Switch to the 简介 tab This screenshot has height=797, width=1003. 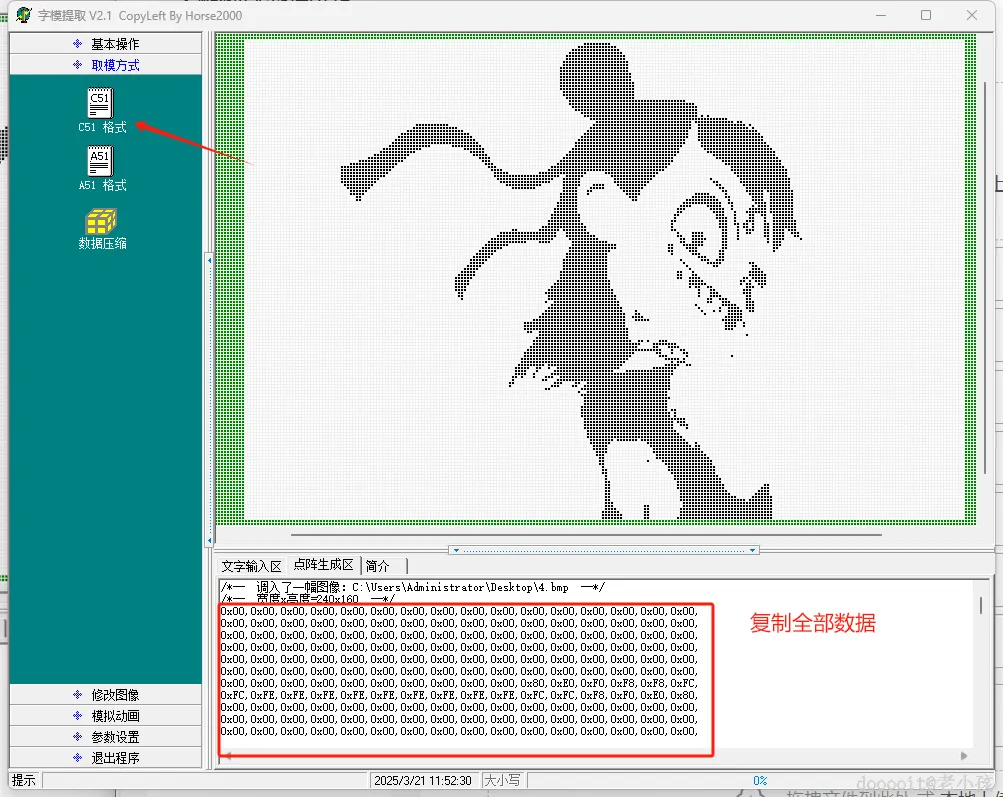[x=379, y=566]
